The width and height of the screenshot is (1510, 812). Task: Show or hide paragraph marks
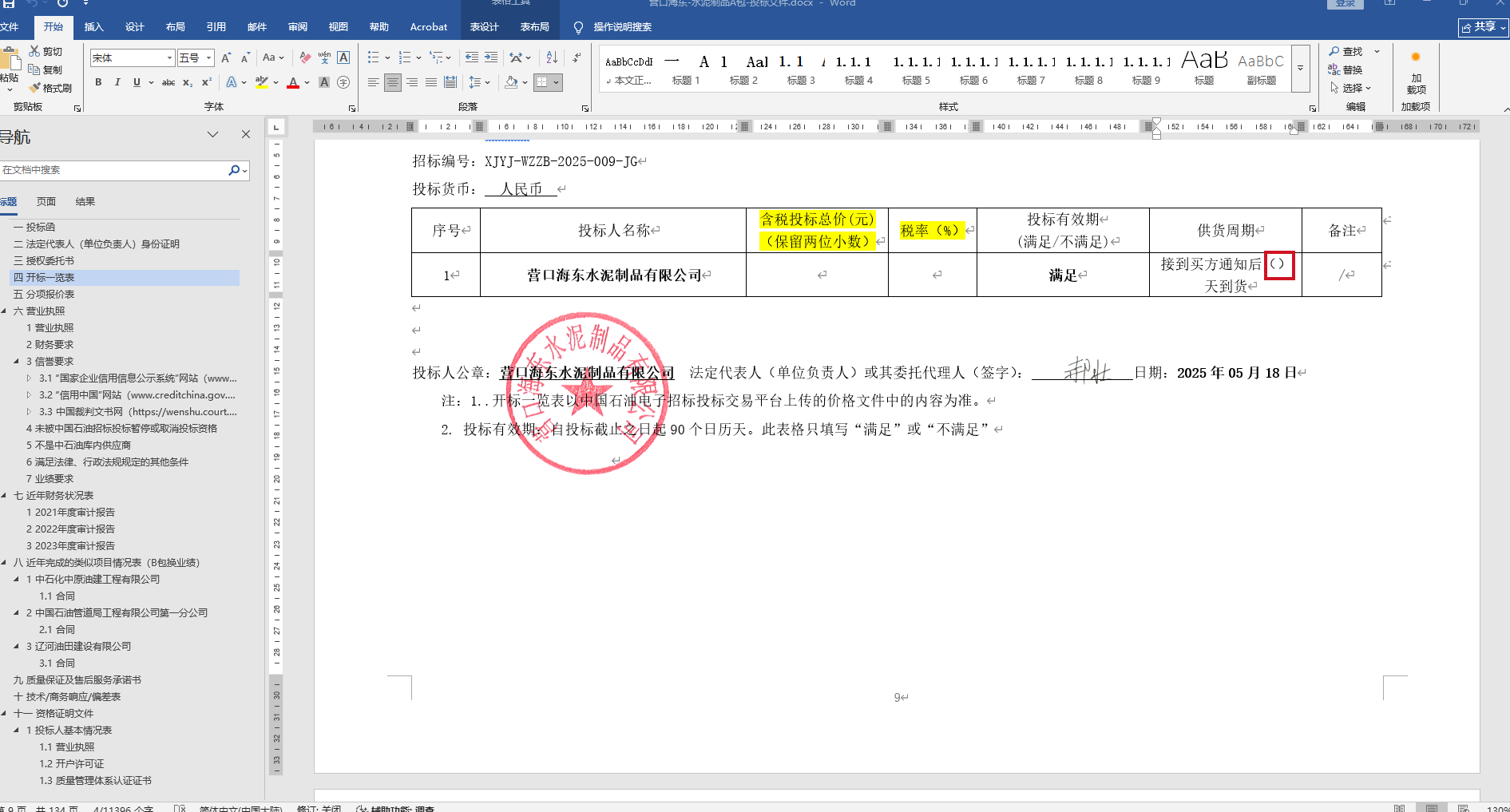click(x=577, y=57)
